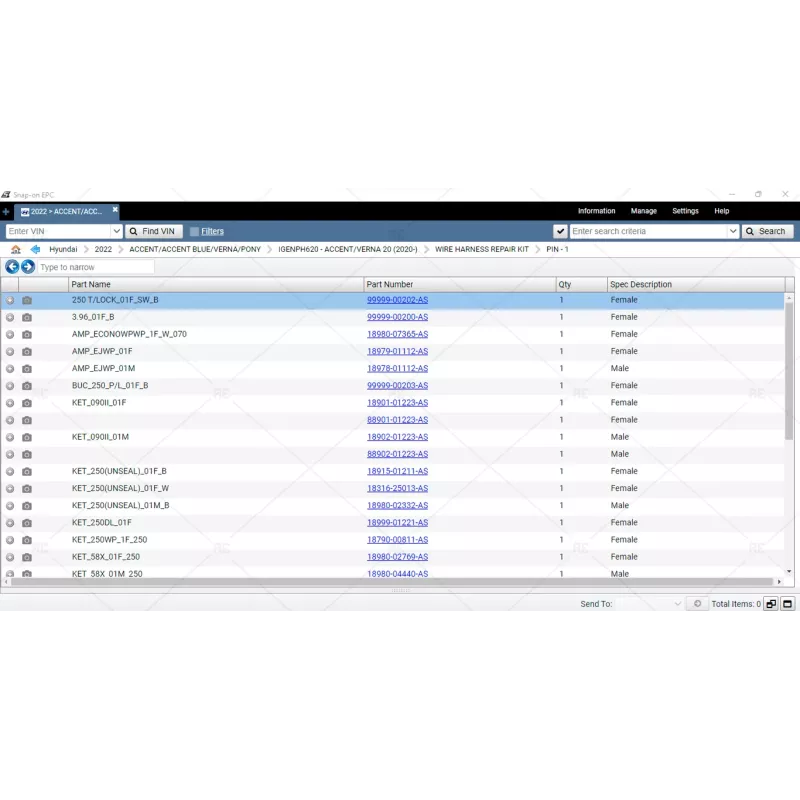Click the plus icon to open a new tab
The height and width of the screenshot is (800, 800).
click(x=8, y=211)
